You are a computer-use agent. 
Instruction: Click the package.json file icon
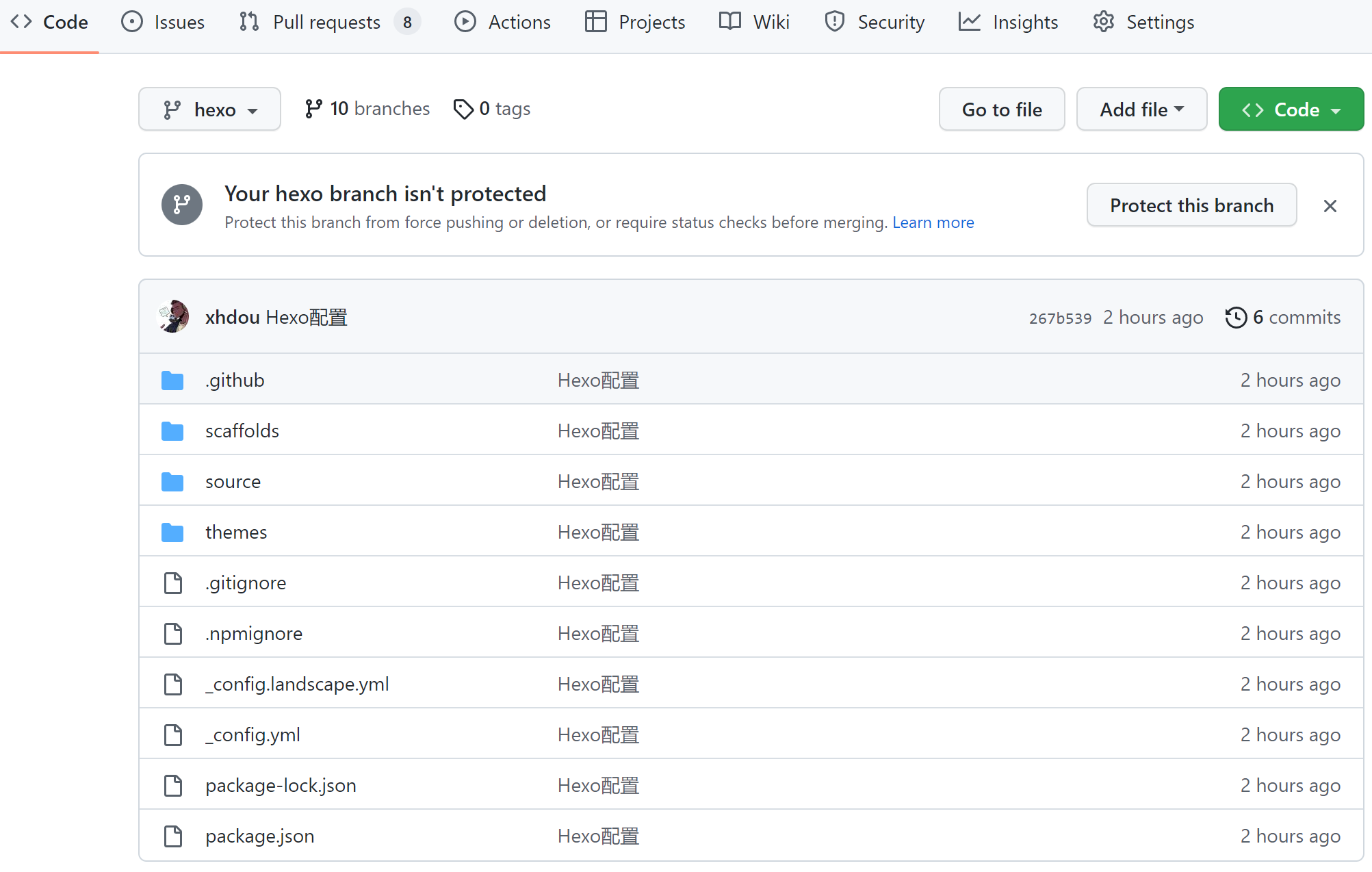173,836
